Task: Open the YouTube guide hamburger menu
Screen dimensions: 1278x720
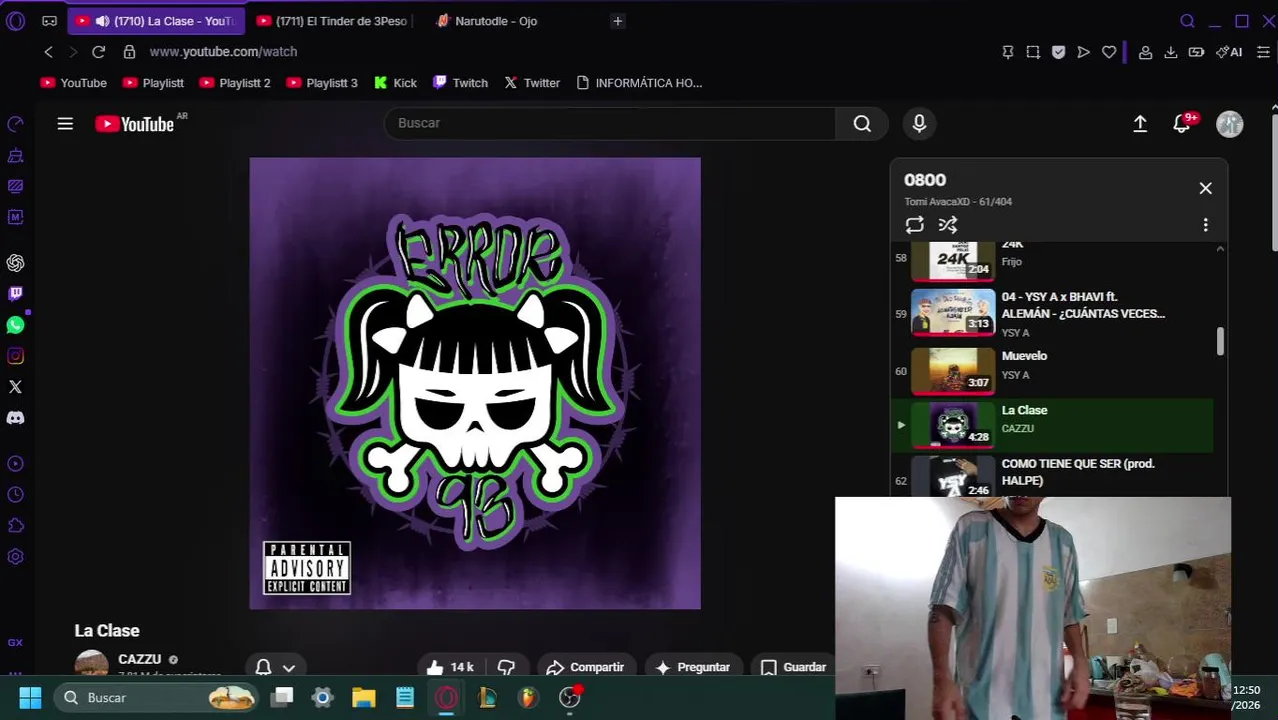Action: click(x=65, y=123)
